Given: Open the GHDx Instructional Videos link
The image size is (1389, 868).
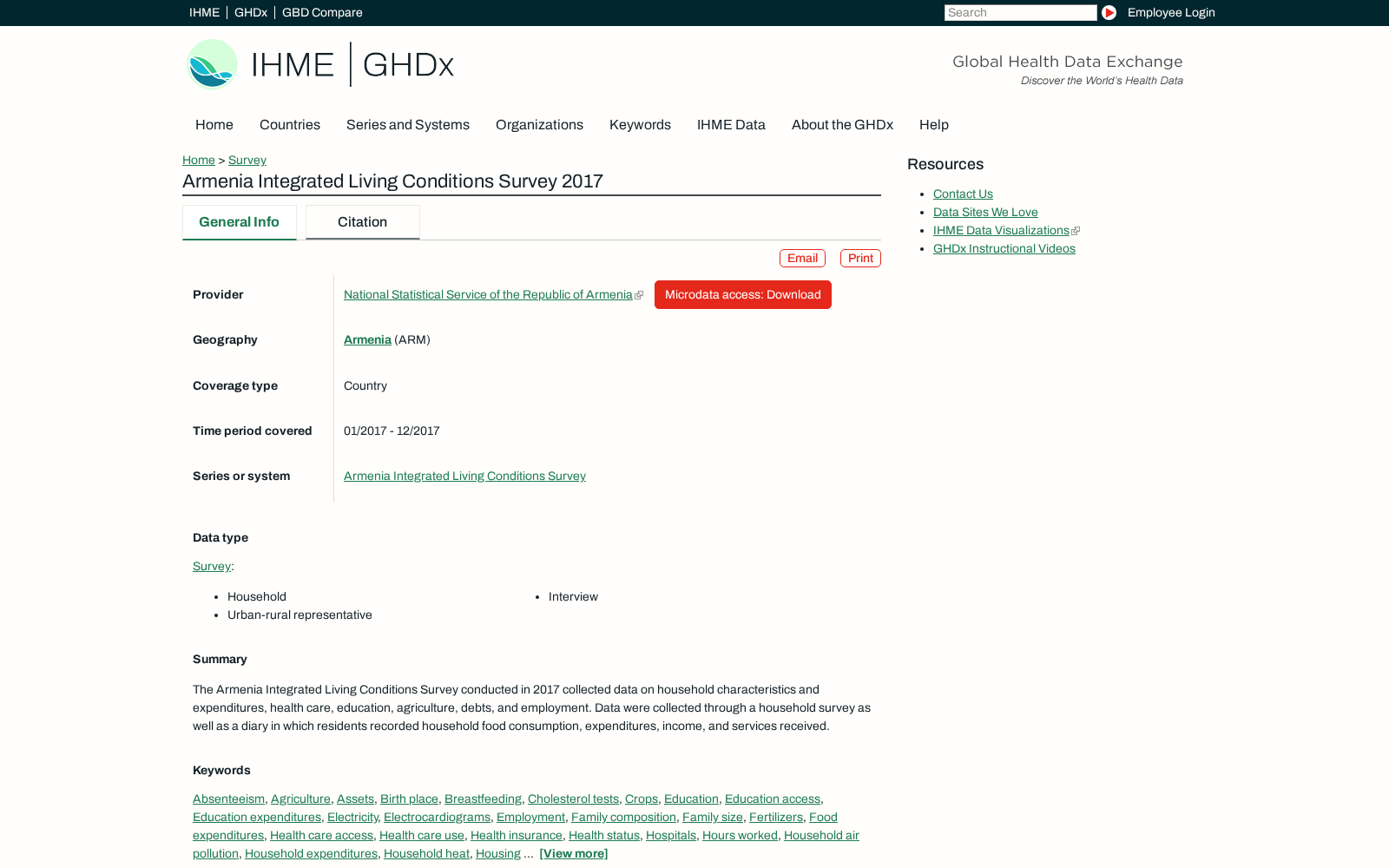Looking at the screenshot, I should point(1004,248).
